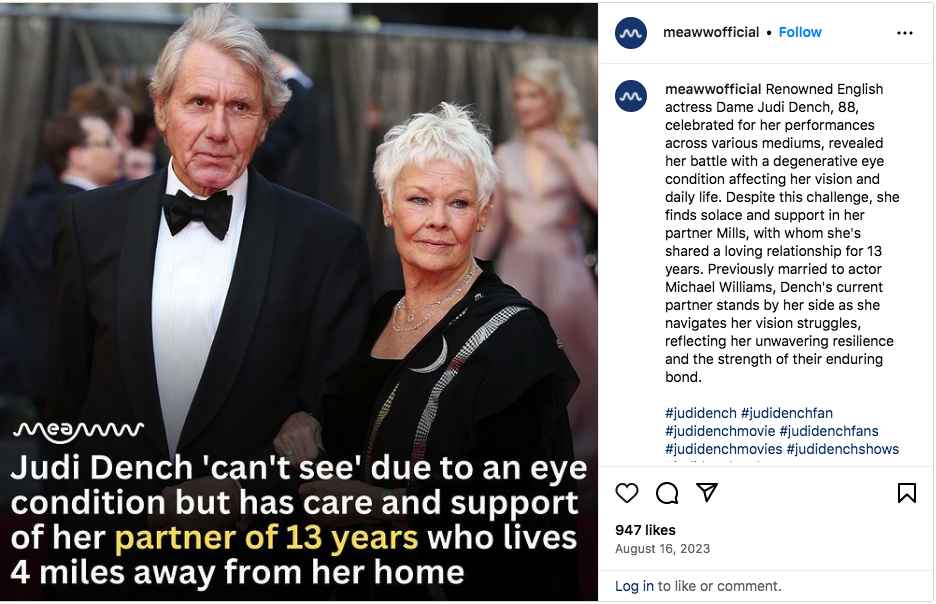Click the meawwofficial avatar beside the caption
Screen dimensions: 936x604
(x=631, y=96)
